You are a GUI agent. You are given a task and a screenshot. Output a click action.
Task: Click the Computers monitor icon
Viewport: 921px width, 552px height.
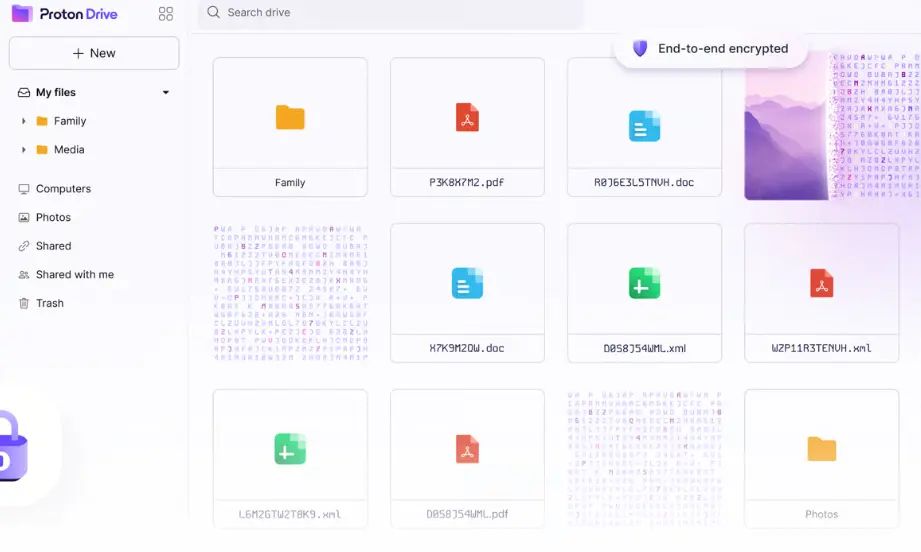click(23, 189)
